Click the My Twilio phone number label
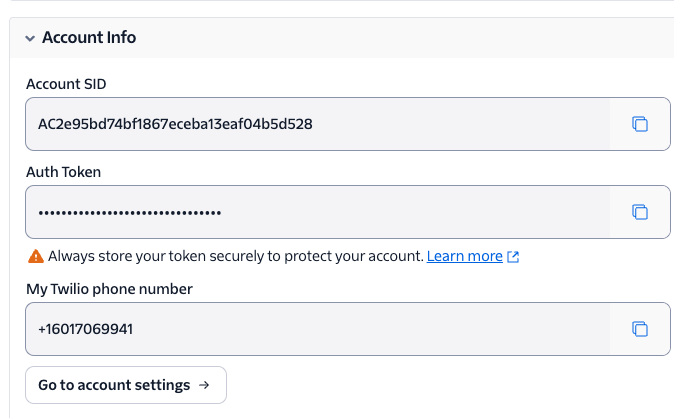The image size is (674, 418). pos(109,289)
